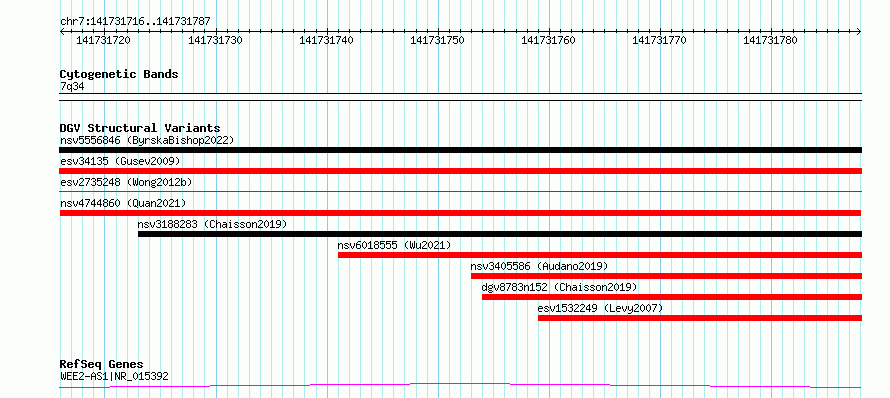Click ruler position 141731730
This screenshot has height=398, width=890.
click(215, 40)
